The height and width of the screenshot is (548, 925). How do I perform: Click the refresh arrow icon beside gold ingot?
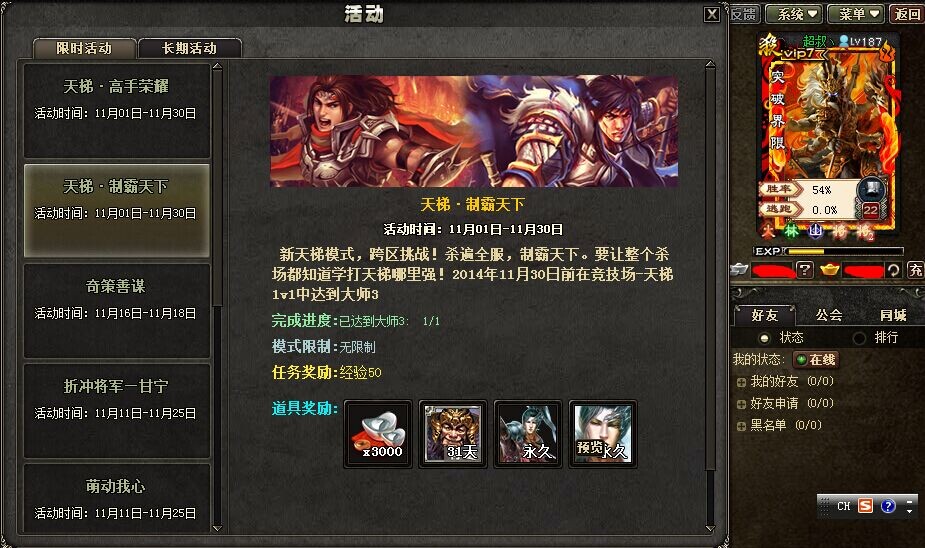click(x=893, y=270)
